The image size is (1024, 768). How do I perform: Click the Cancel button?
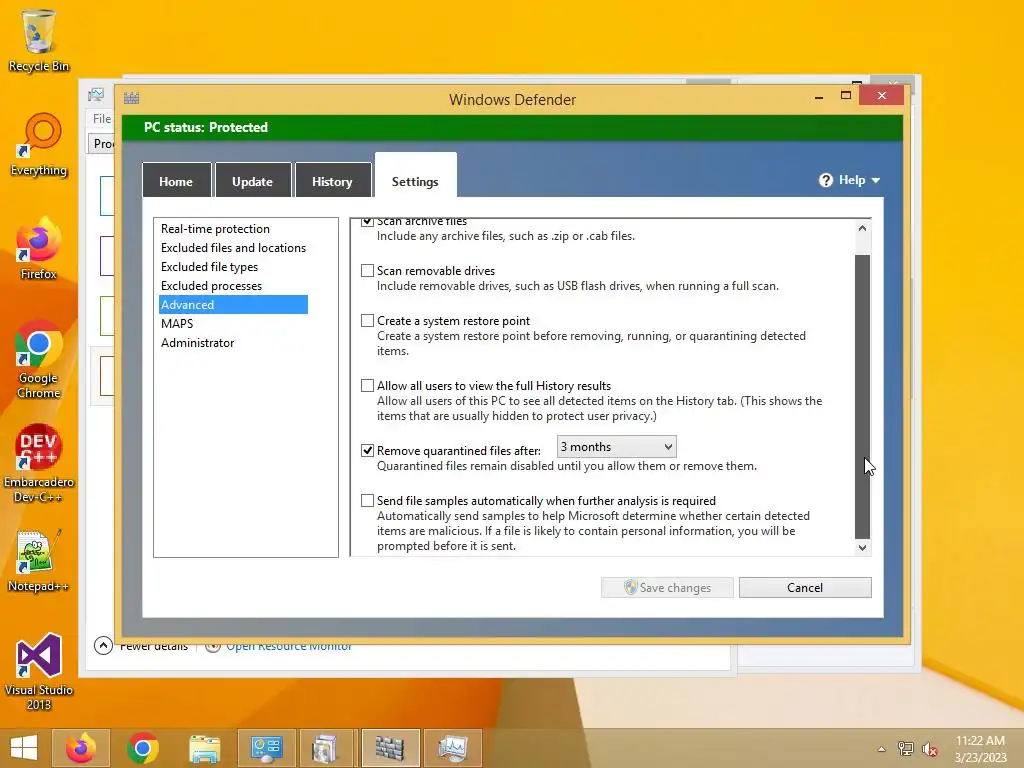coord(805,587)
